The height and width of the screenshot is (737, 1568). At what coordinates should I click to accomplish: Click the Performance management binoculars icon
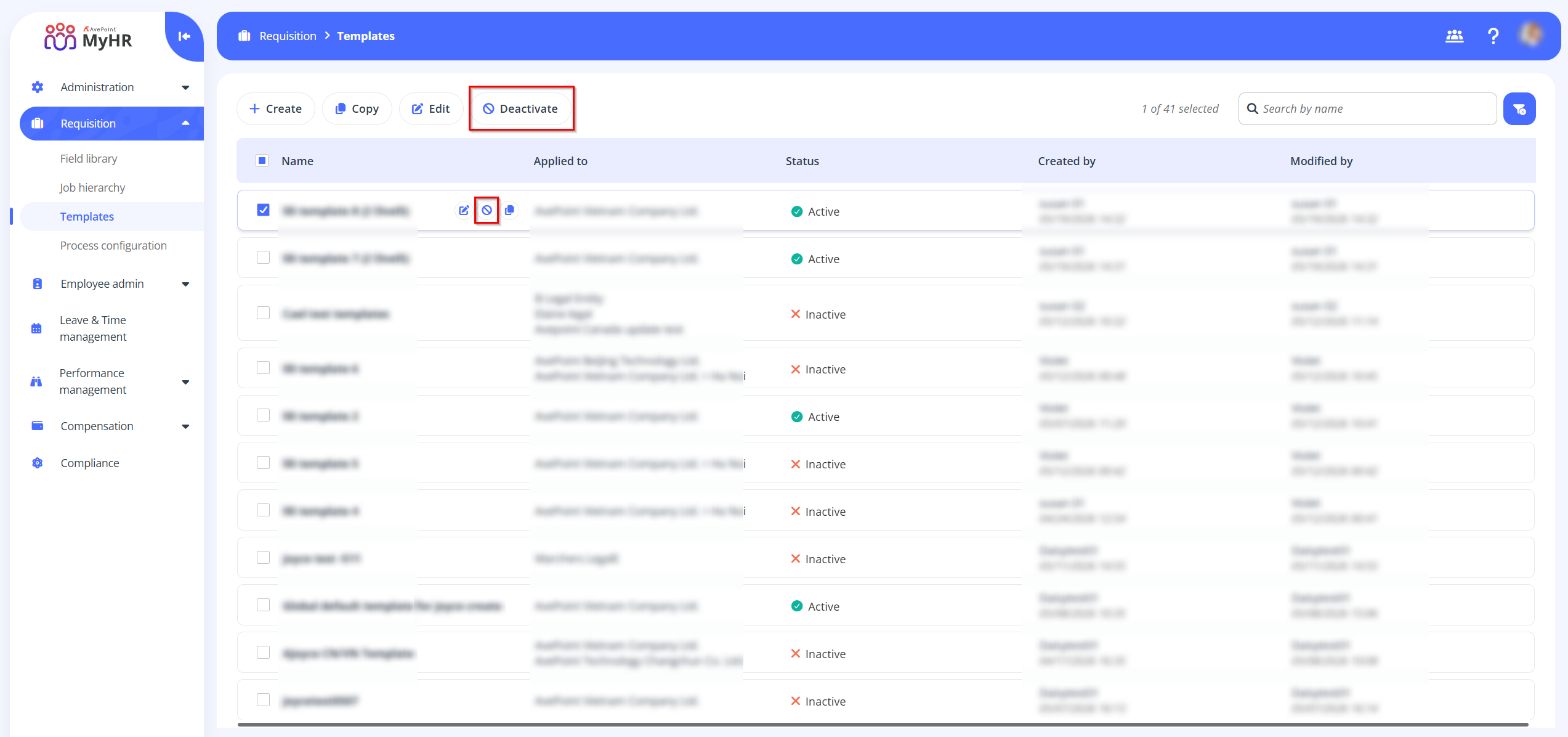point(36,381)
